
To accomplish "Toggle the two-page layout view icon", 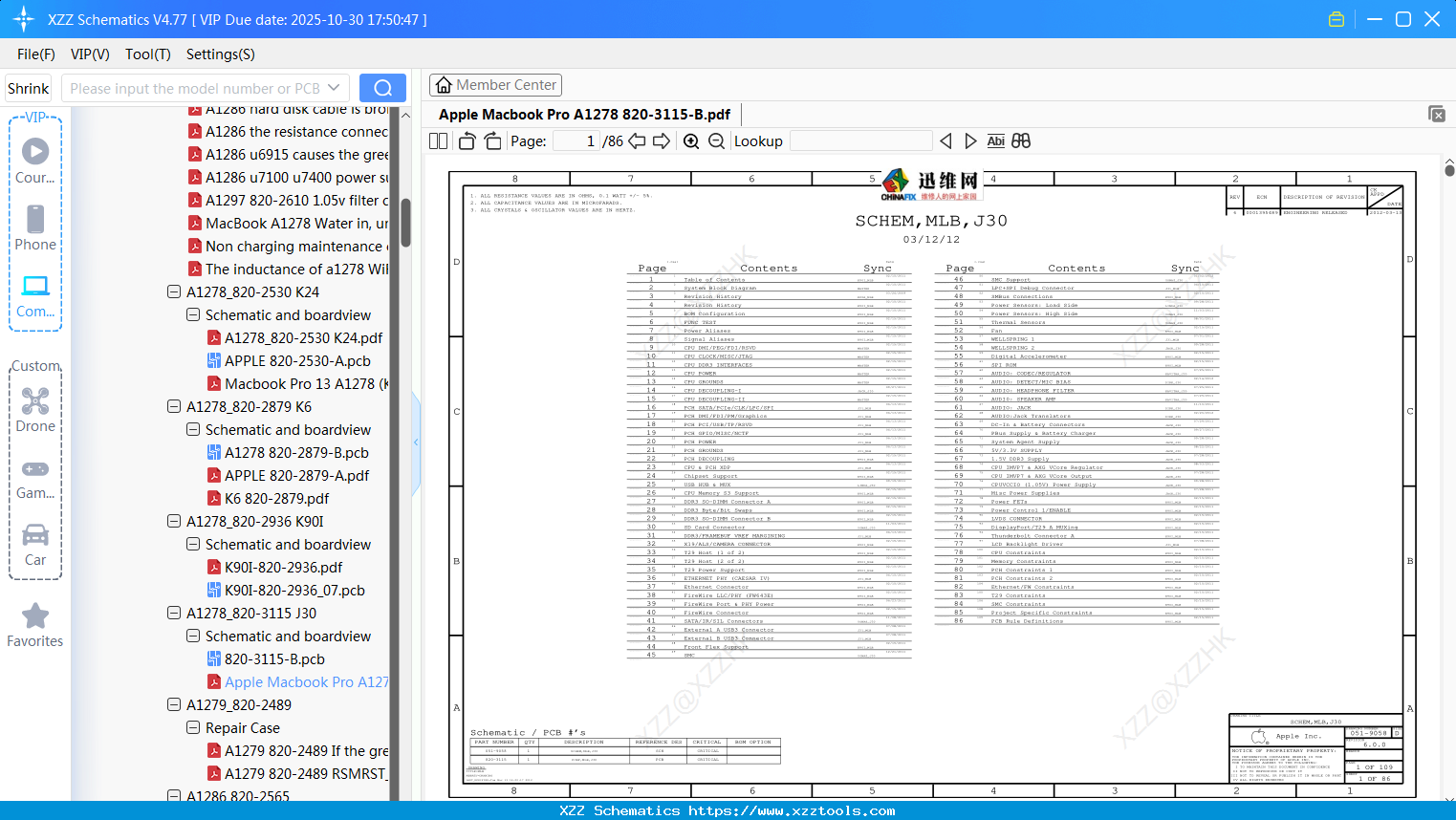I will point(439,141).
